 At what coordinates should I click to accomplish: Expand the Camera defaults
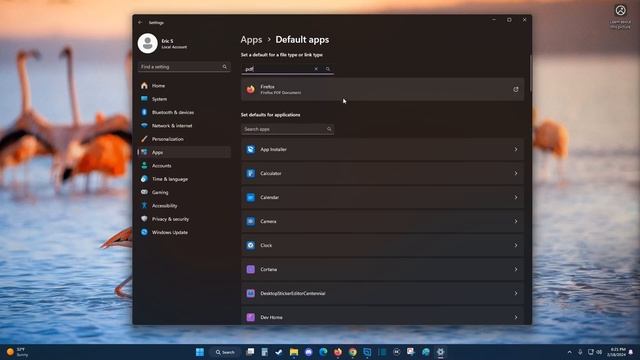point(516,221)
